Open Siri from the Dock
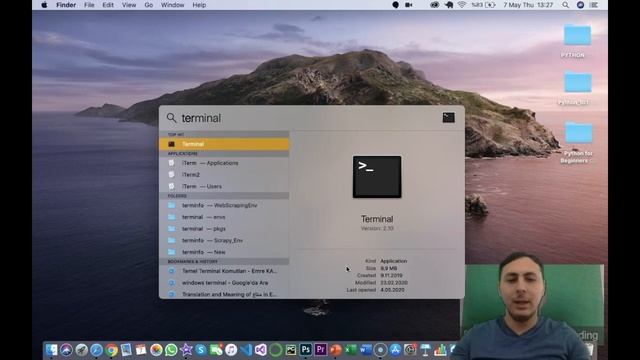The height and width of the screenshot is (360, 640). (x=66, y=350)
